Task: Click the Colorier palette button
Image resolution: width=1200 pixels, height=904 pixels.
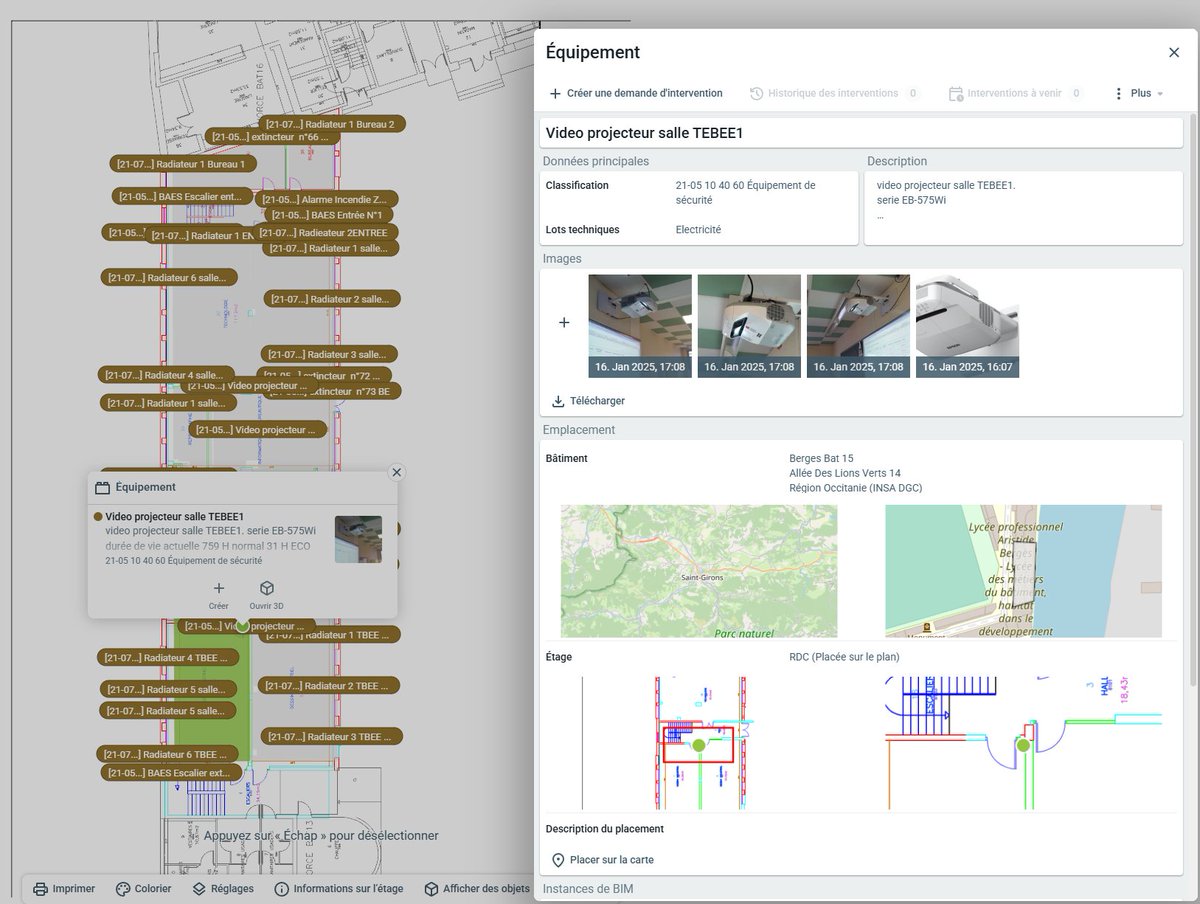Action: pyautogui.click(x=143, y=888)
